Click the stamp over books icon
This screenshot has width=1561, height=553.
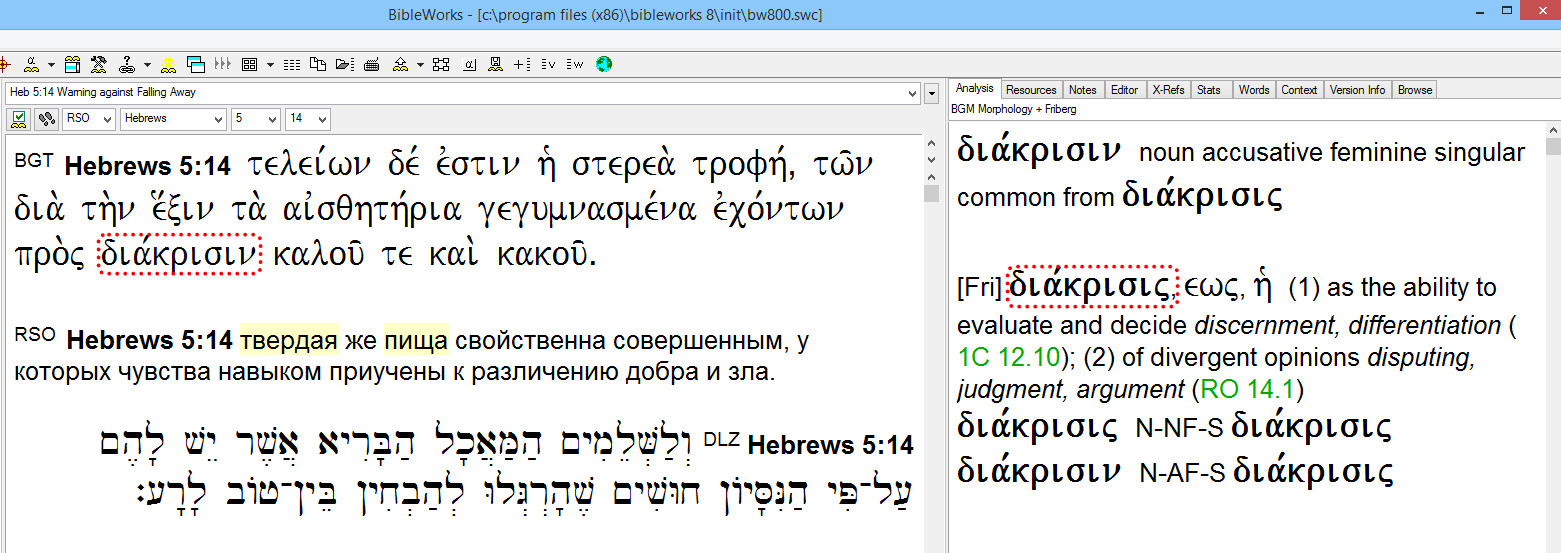[495, 65]
